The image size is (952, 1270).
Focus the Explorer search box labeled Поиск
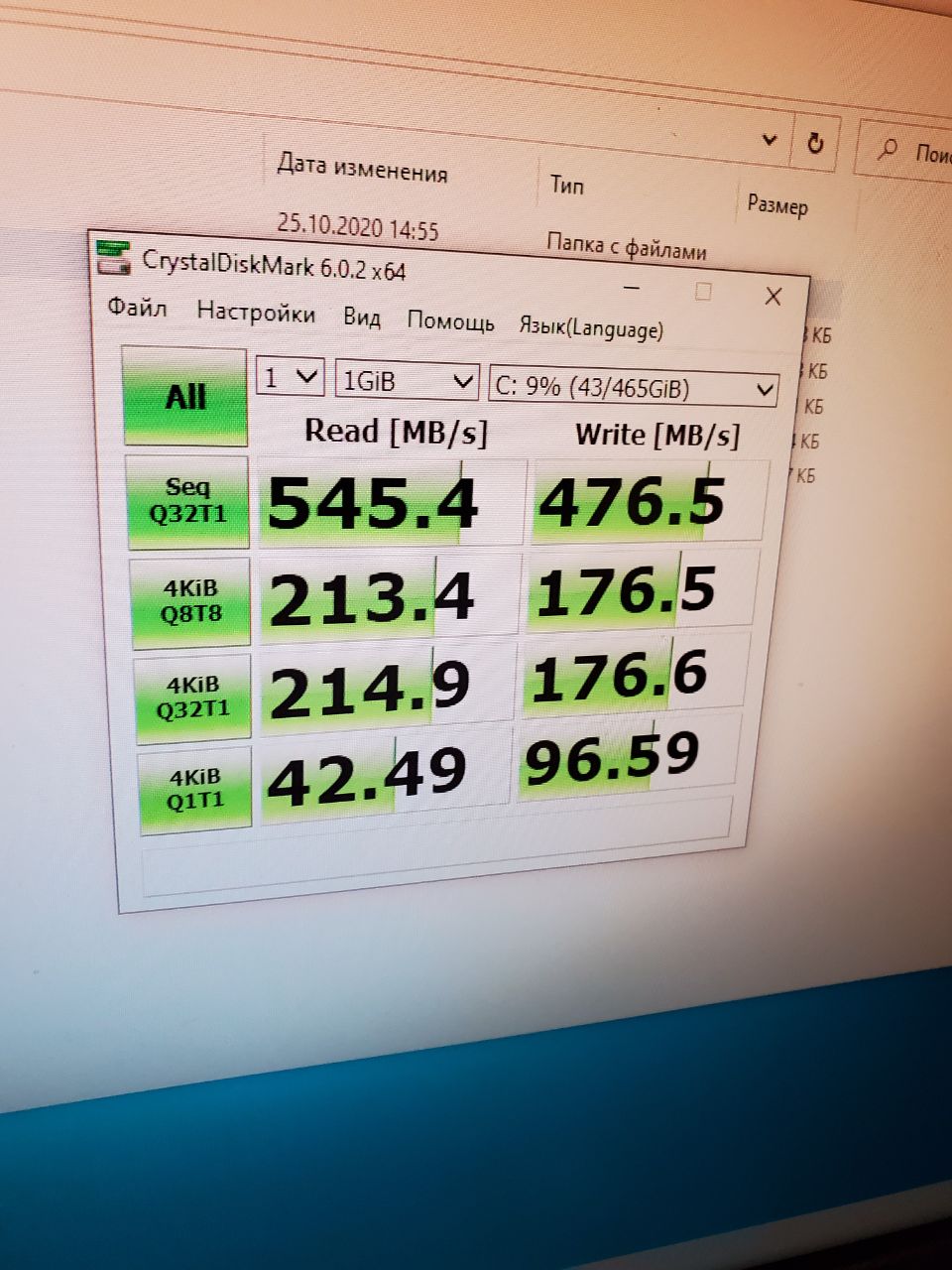[904, 152]
